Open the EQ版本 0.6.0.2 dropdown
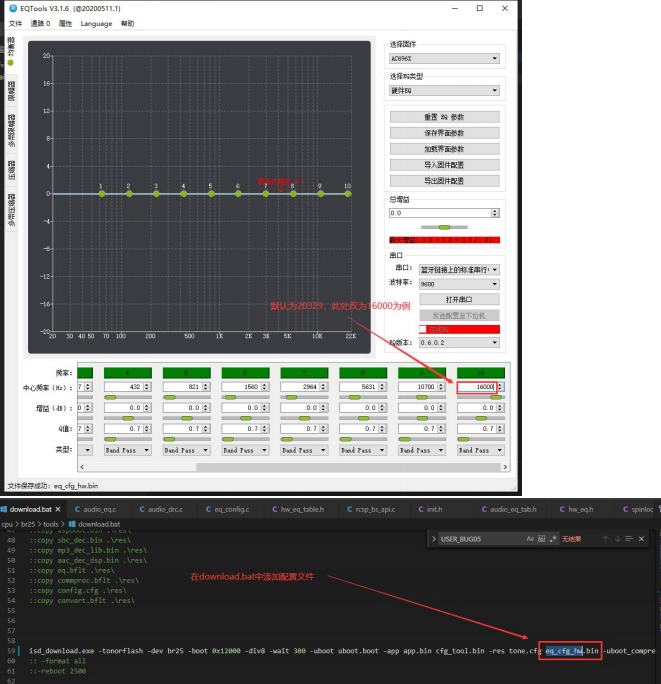The height and width of the screenshot is (684, 661). [x=459, y=342]
